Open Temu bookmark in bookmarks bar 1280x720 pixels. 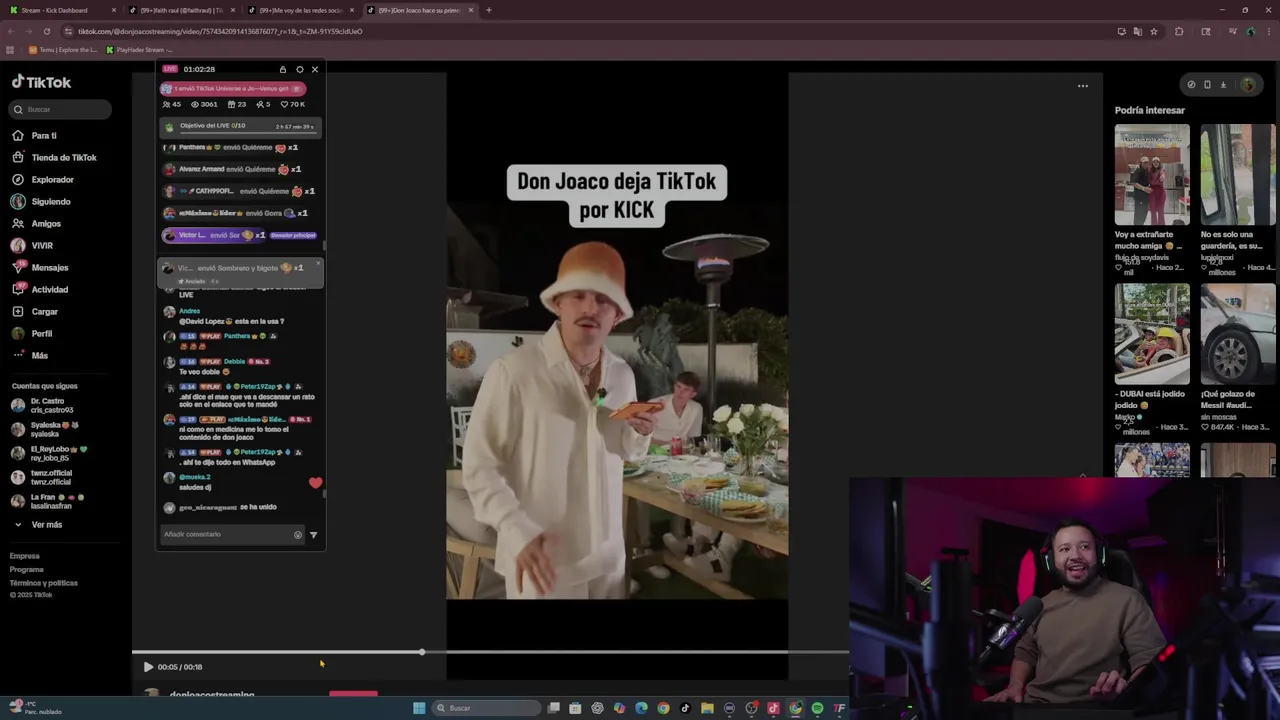click(63, 50)
